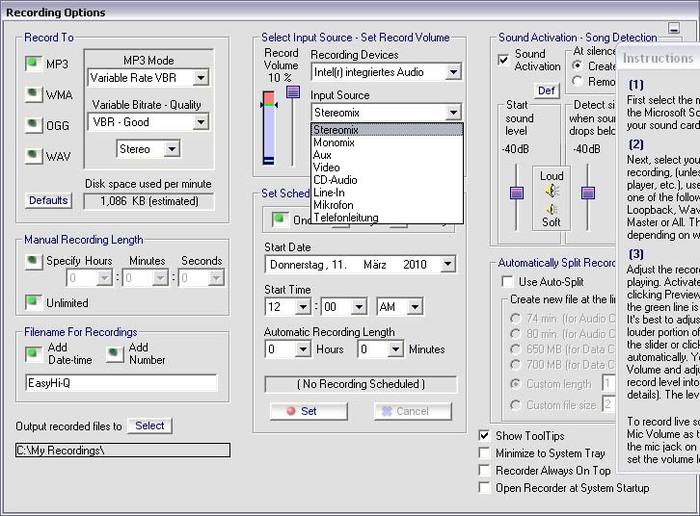Choose CD-Audio from the input list

387,180
